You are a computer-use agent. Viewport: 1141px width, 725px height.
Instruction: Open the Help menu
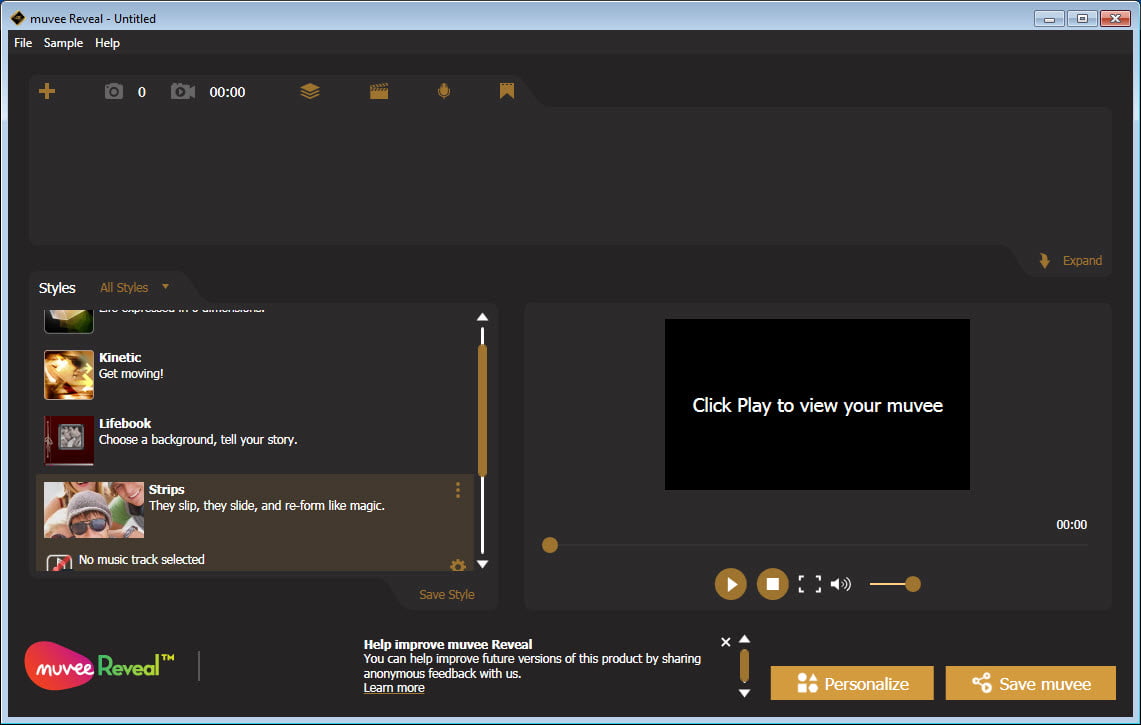107,43
